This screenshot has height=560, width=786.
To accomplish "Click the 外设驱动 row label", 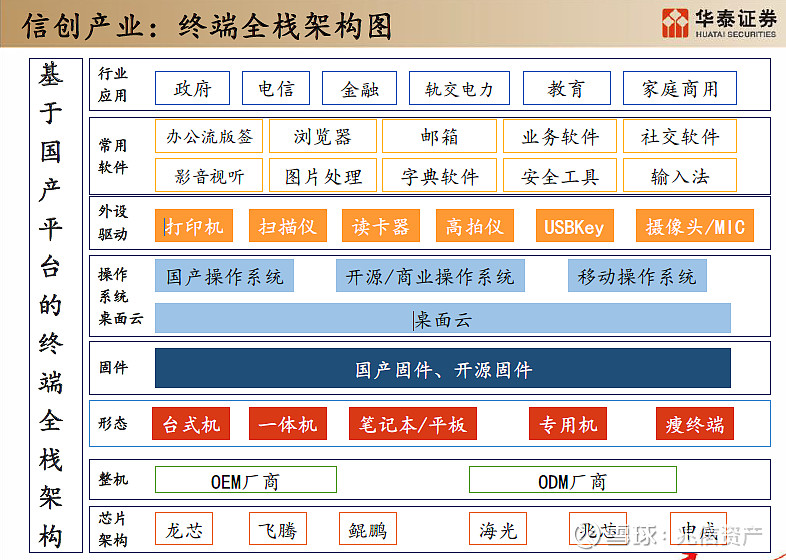I will [112, 223].
